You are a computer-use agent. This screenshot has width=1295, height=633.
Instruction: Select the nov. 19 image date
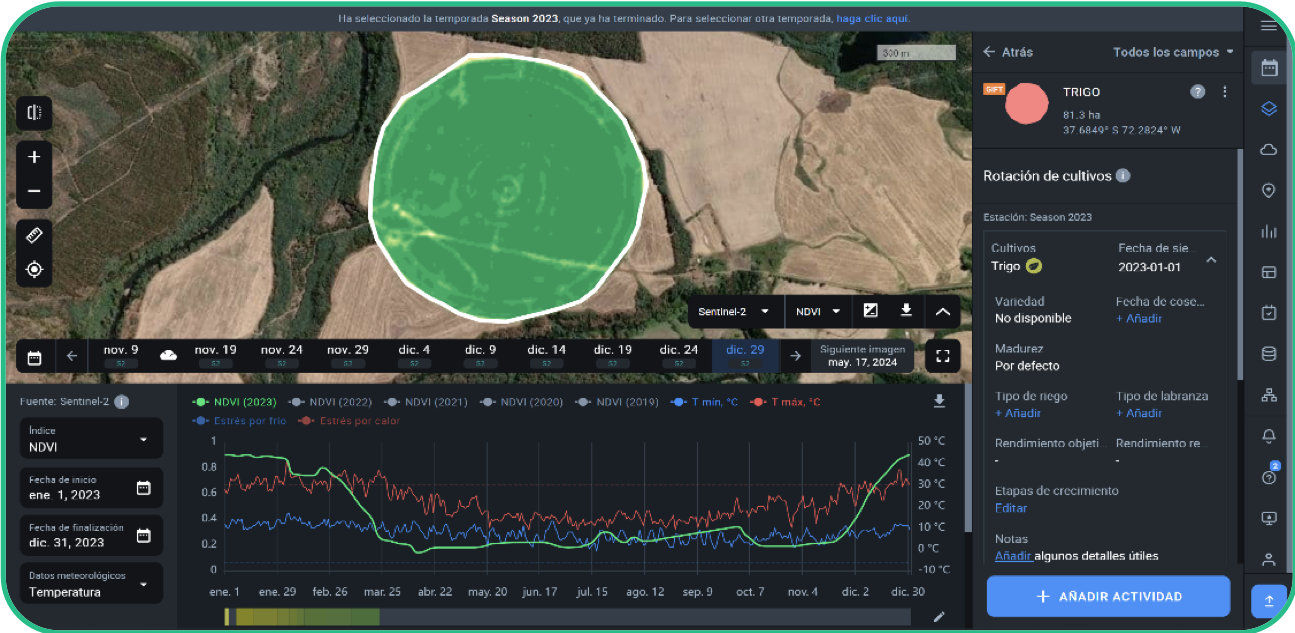215,354
